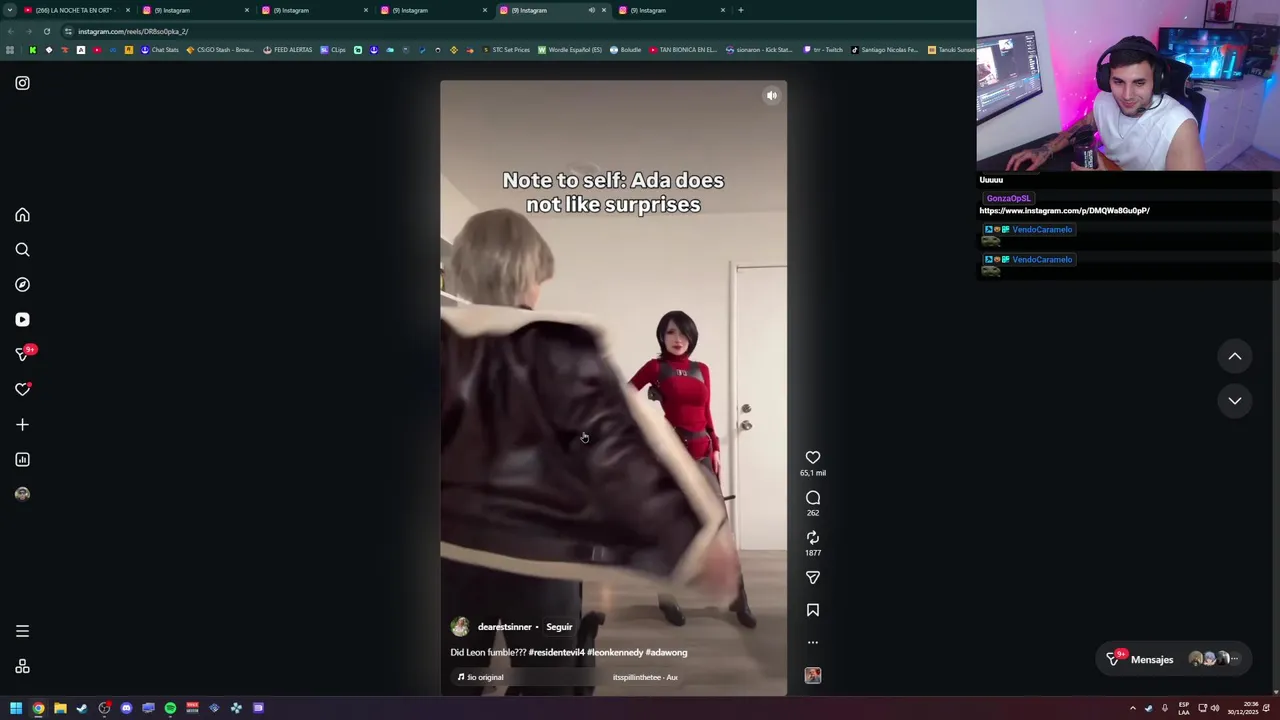This screenshot has height=720, width=1280.
Task: Go to next reel arrow
Action: click(x=1235, y=400)
